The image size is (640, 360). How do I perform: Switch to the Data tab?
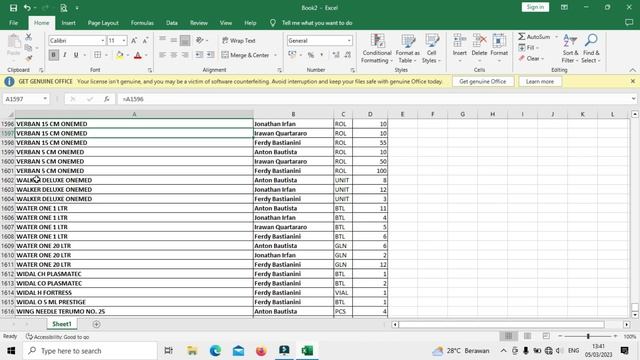pyautogui.click(x=172, y=23)
